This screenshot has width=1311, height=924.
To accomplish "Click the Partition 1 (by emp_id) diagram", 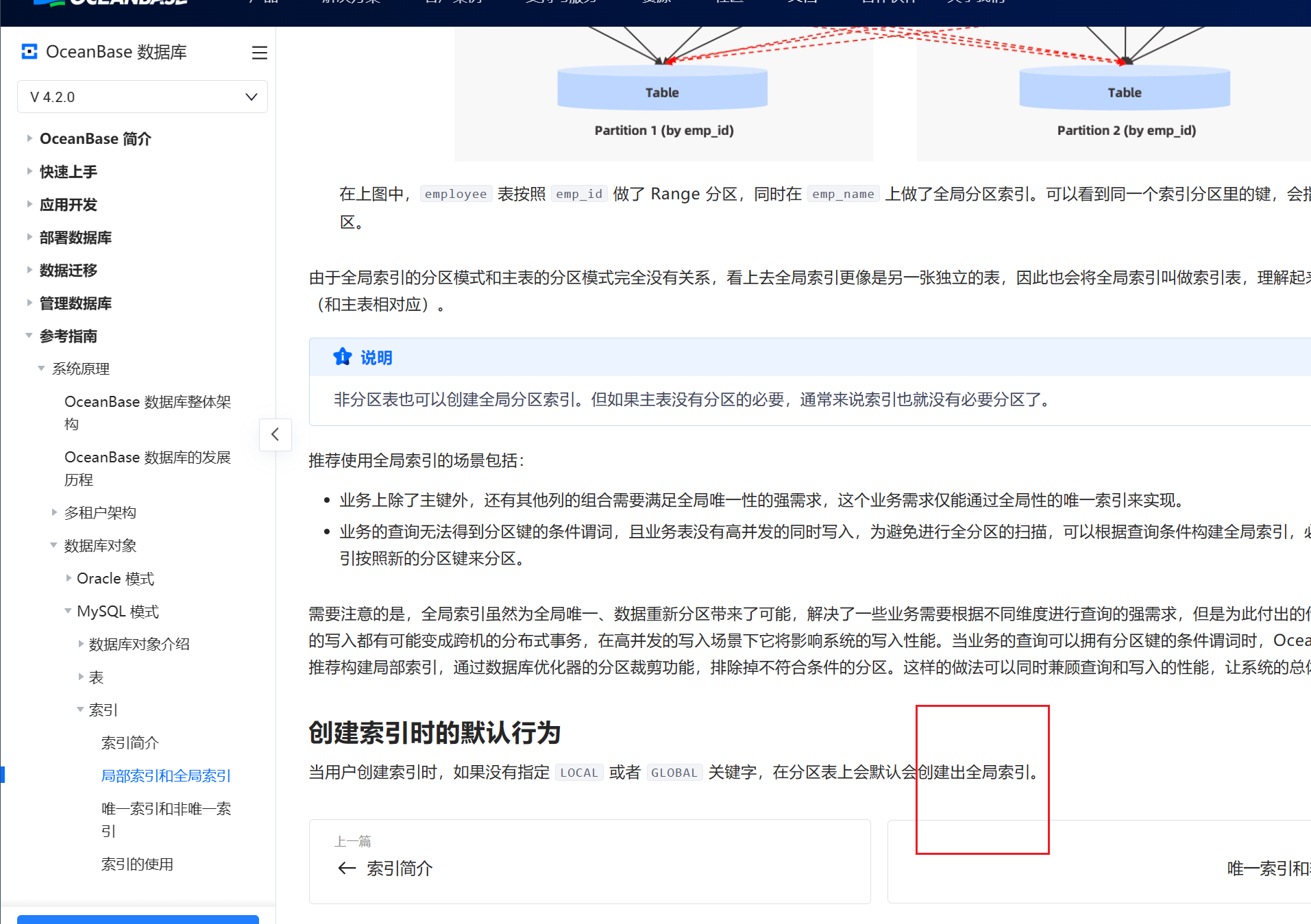I will click(663, 95).
